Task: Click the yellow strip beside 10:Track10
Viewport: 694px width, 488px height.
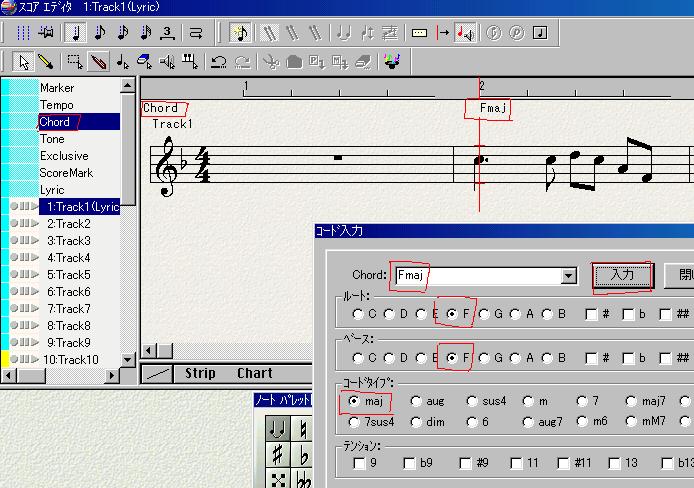Action: click(5, 359)
